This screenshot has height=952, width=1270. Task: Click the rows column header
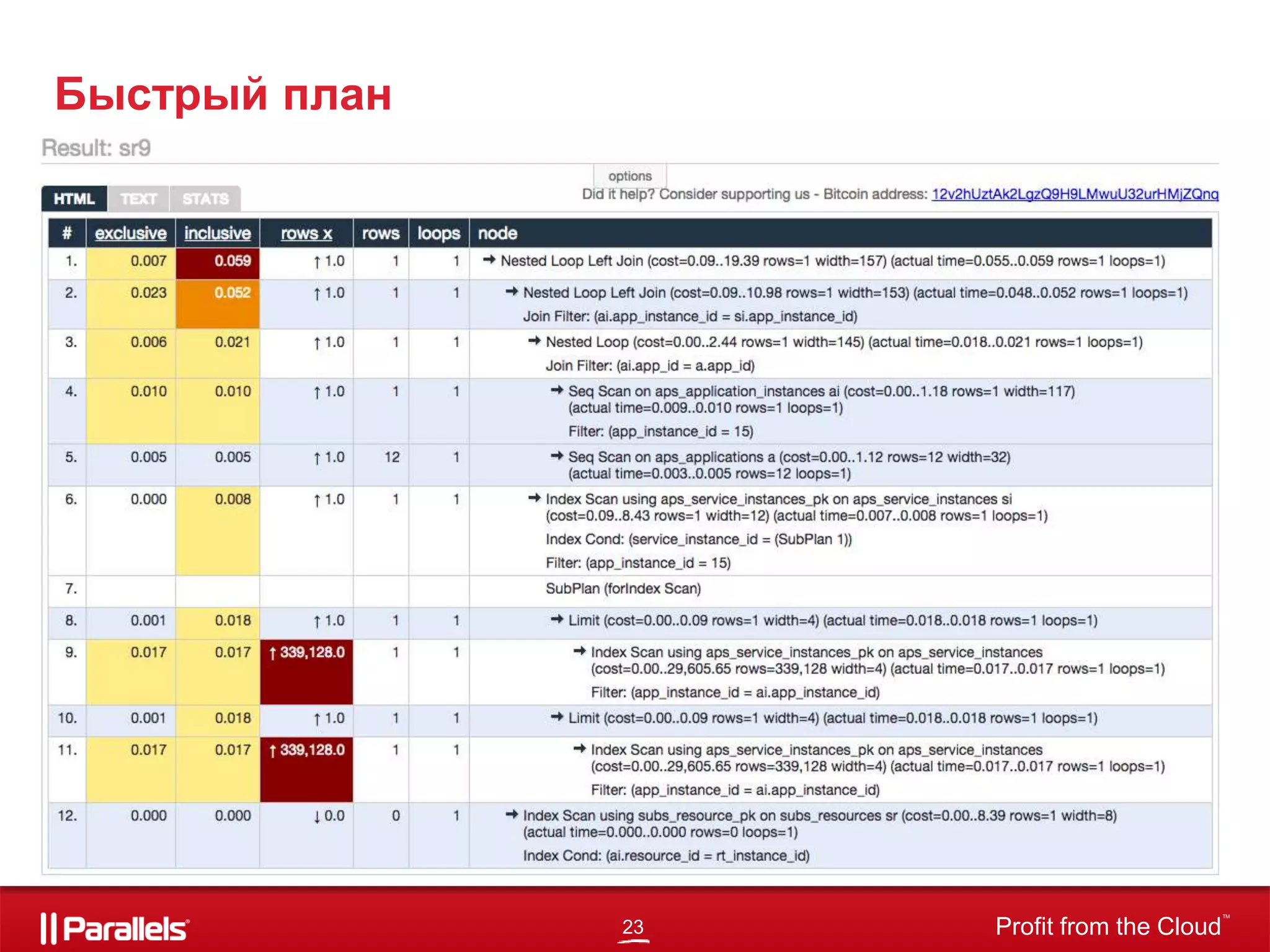coord(381,233)
